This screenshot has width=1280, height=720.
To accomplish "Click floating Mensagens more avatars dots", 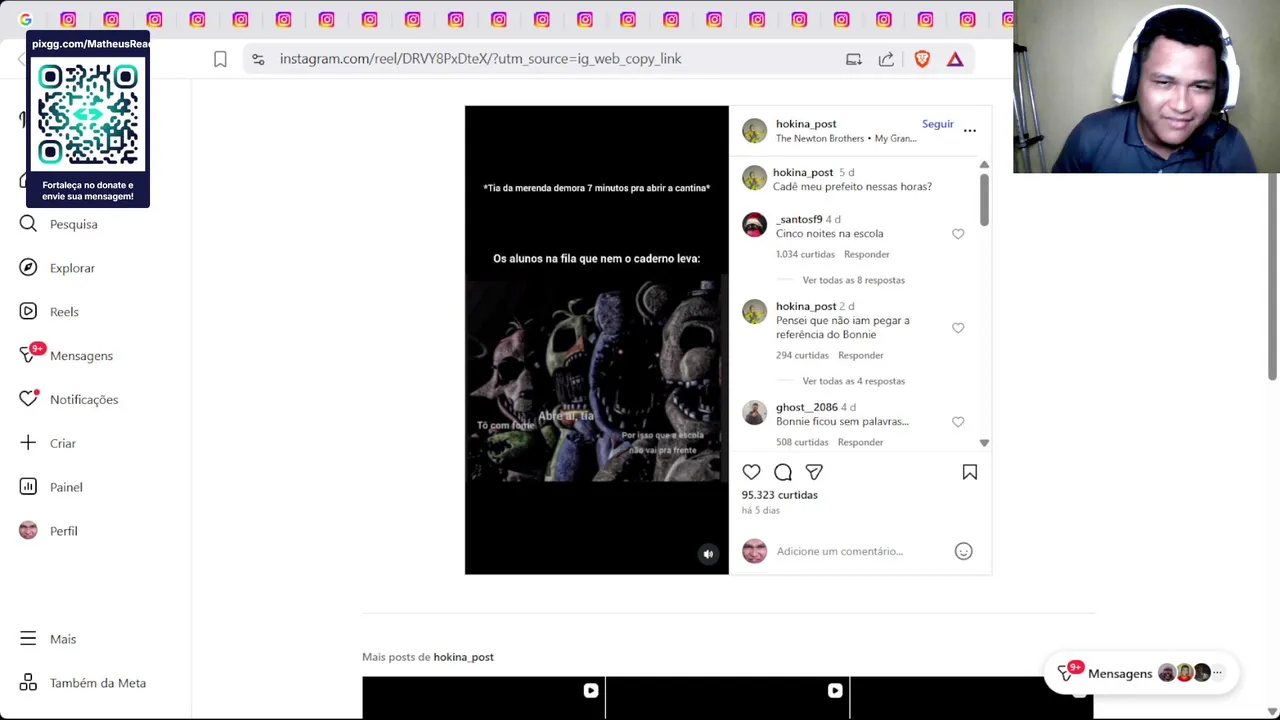I will (1217, 673).
